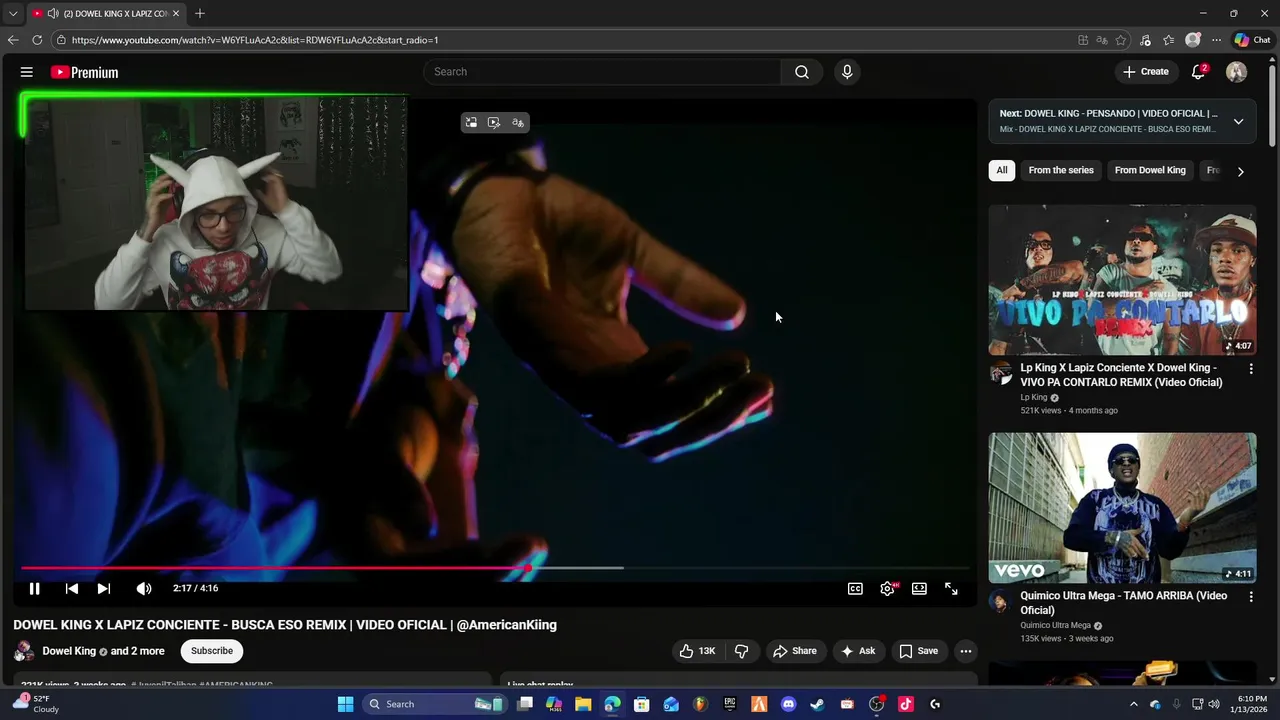Image resolution: width=1280 pixels, height=720 pixels.
Task: Open YouTube hamburger guide menu
Action: 27,72
